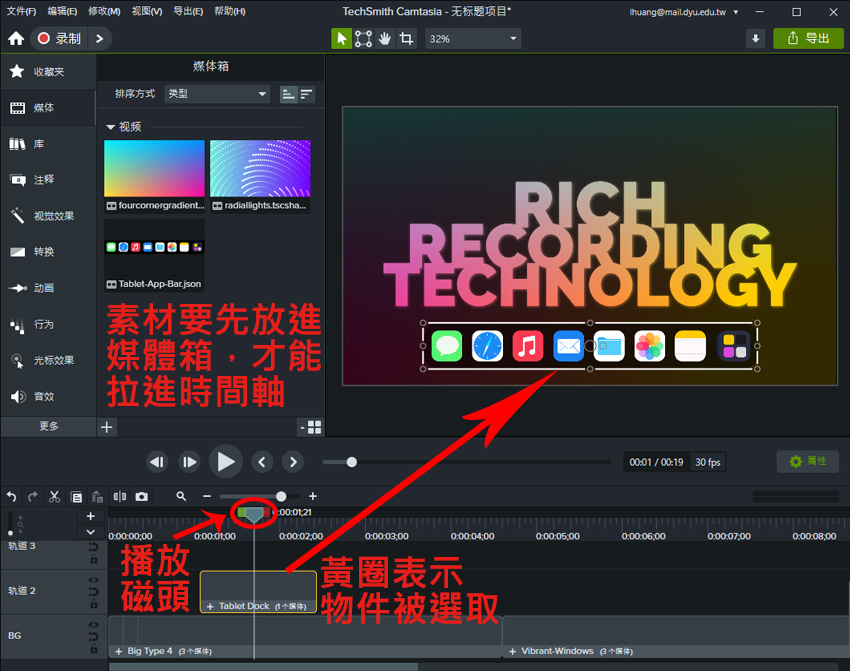Open the 视图(V) menu

(x=146, y=11)
